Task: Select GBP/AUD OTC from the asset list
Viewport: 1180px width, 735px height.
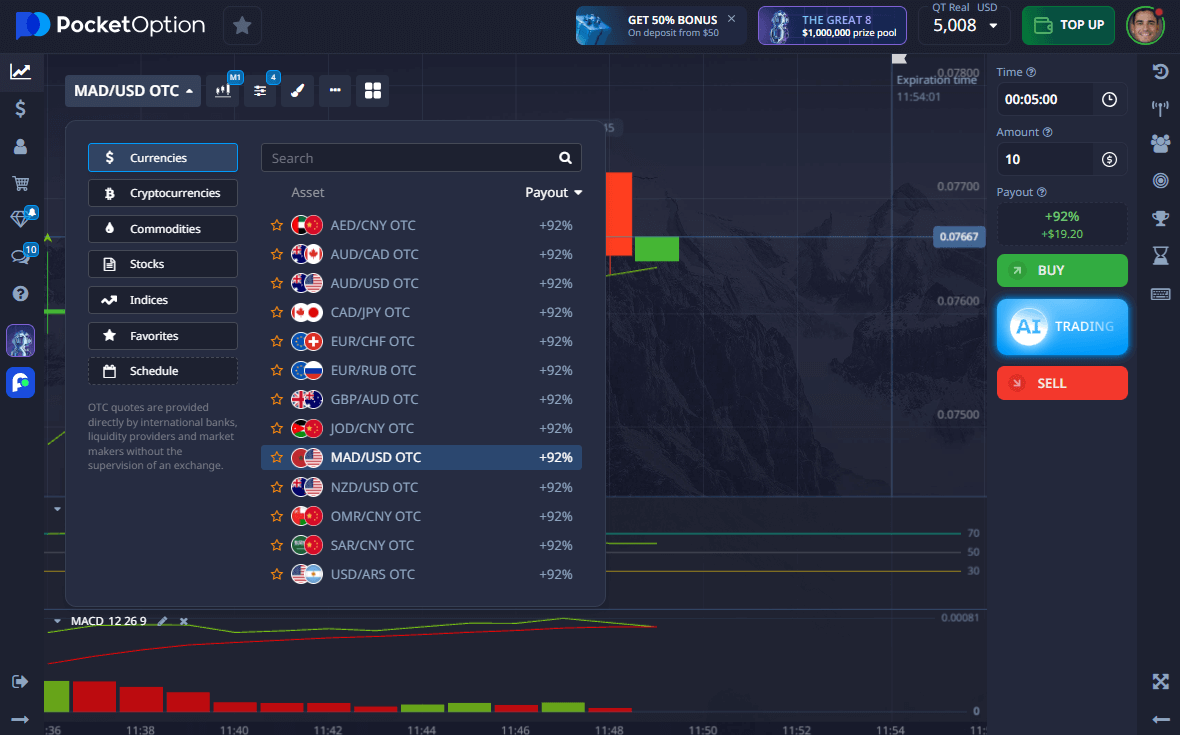Action: pos(374,400)
